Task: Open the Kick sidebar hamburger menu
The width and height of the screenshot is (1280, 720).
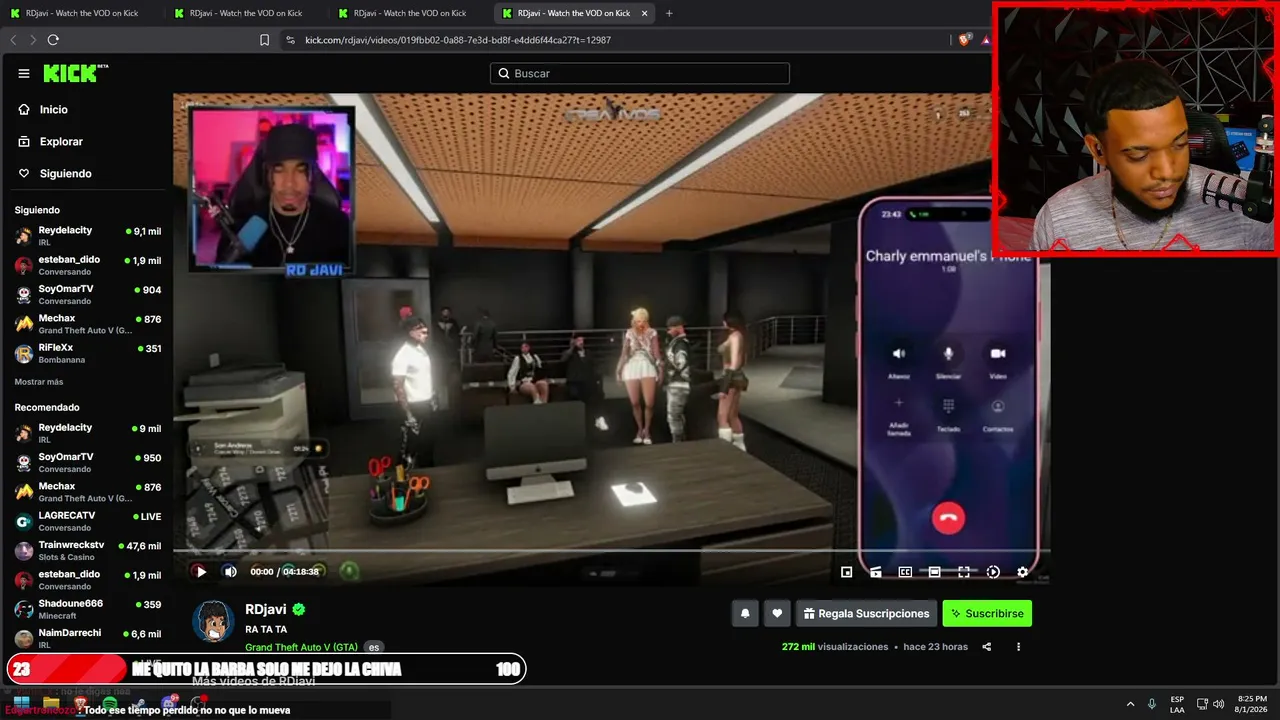Action: (x=24, y=73)
